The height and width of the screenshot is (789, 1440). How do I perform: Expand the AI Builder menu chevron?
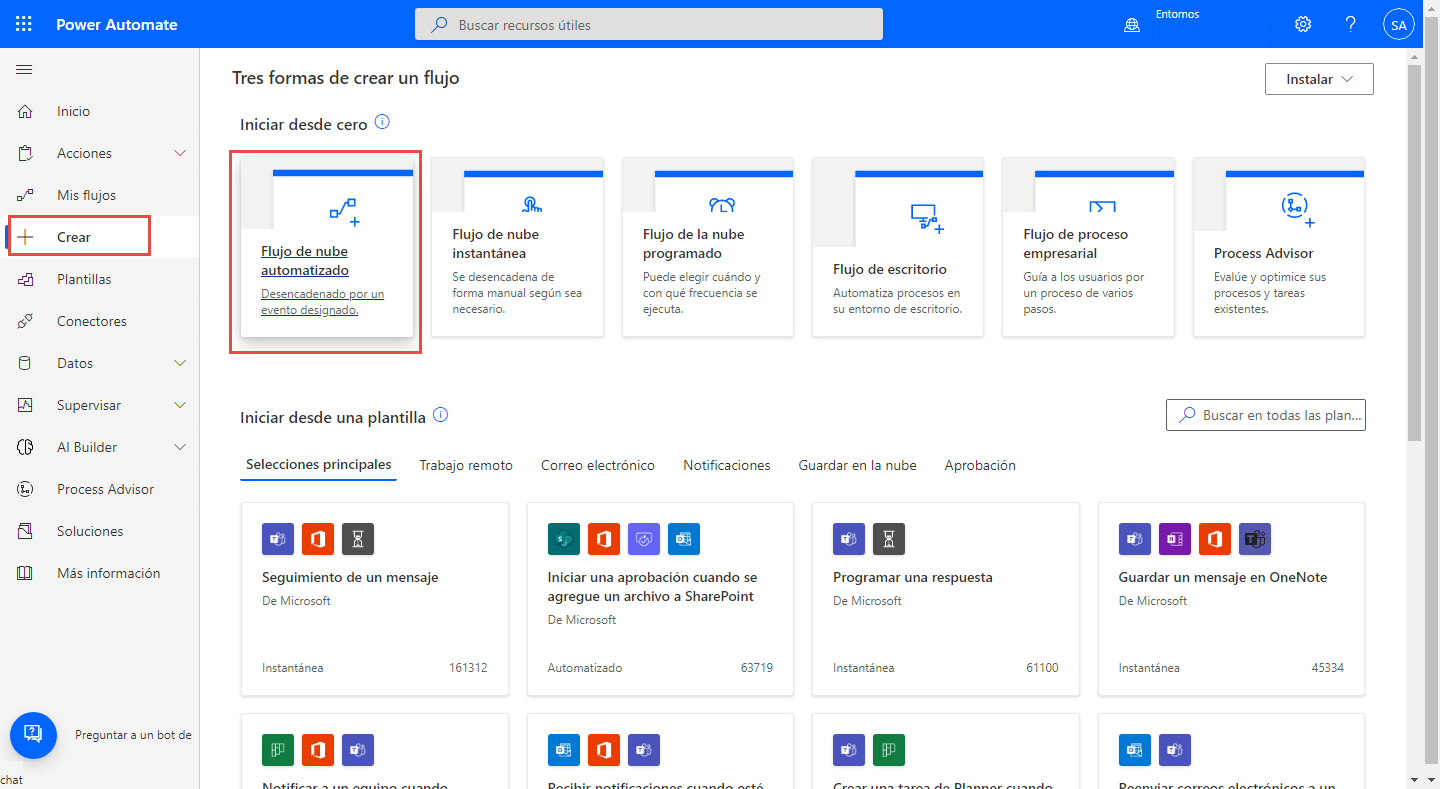click(x=180, y=447)
